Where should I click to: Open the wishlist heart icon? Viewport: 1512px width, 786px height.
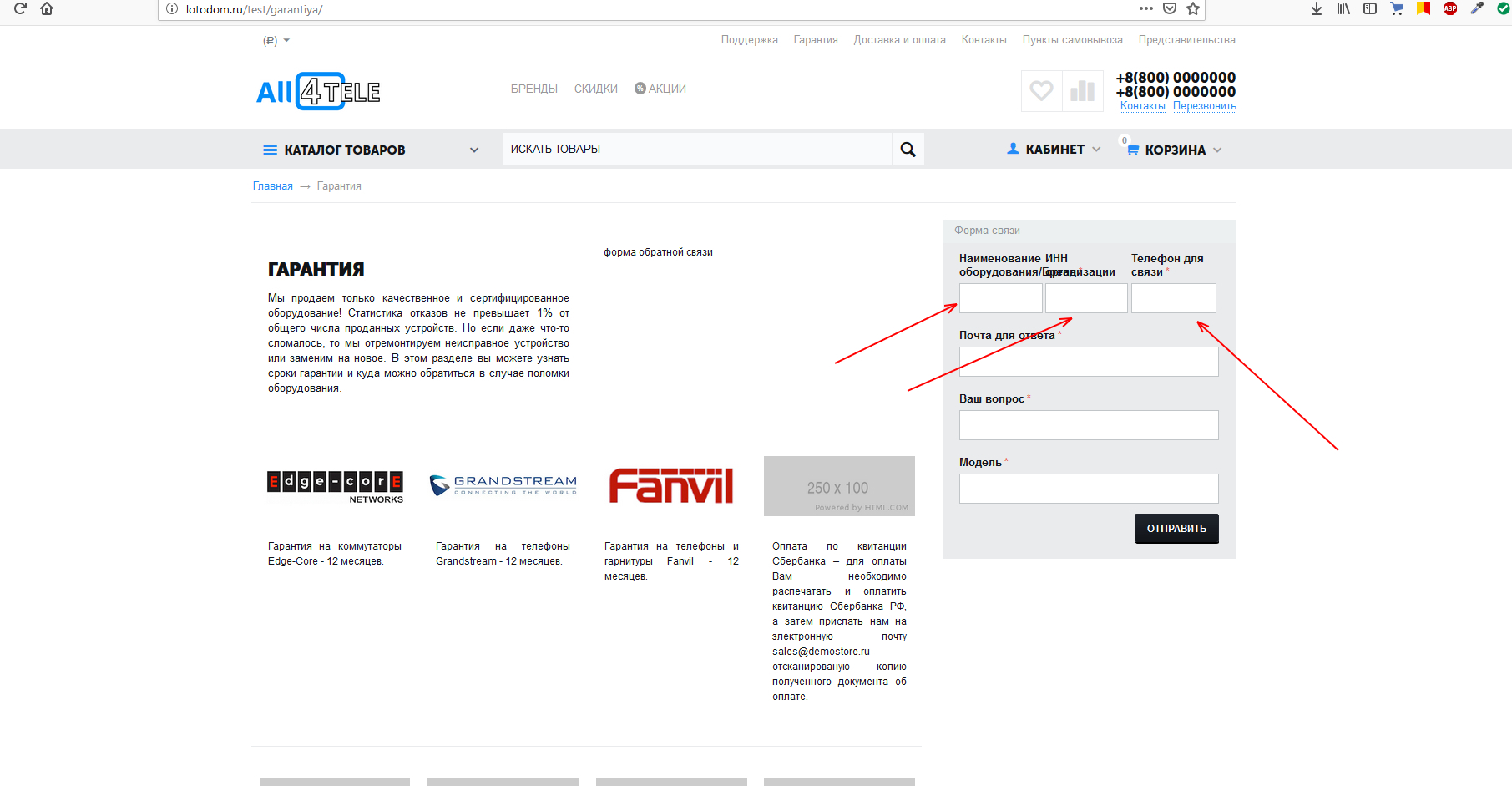coord(1041,90)
